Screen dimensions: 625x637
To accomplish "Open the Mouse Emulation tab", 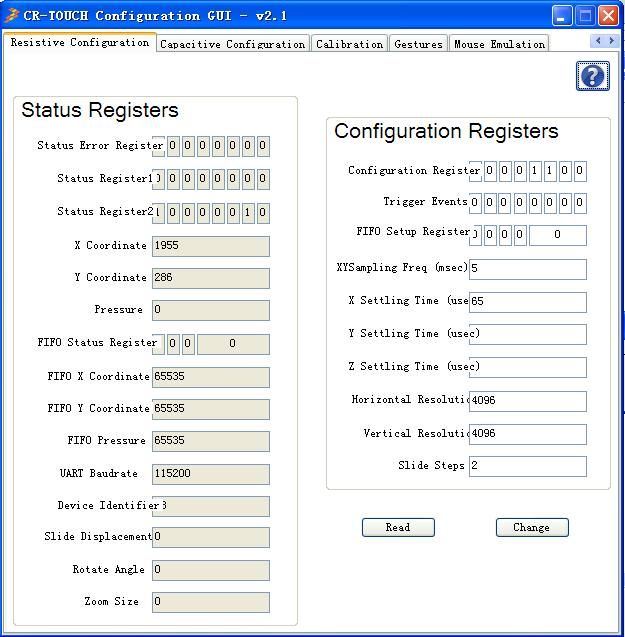I will point(499,44).
